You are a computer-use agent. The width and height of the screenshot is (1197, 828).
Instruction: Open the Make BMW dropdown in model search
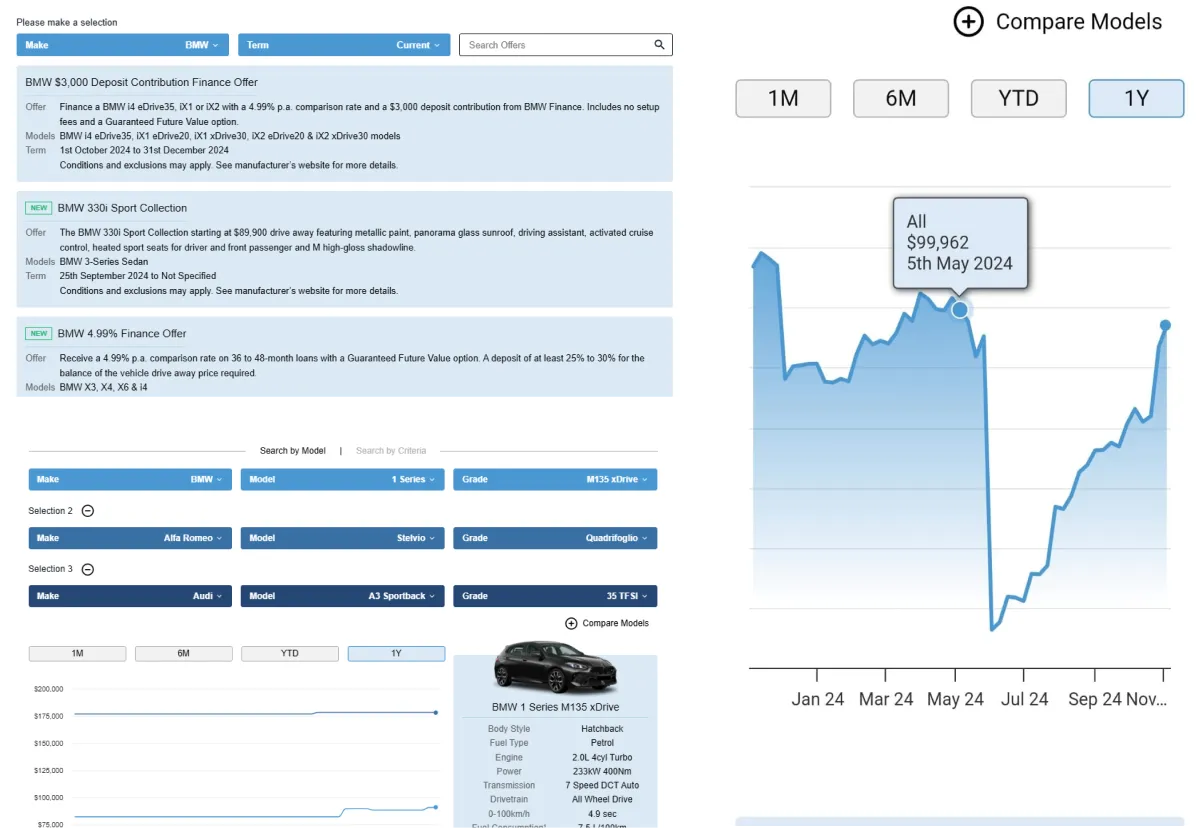click(x=130, y=479)
